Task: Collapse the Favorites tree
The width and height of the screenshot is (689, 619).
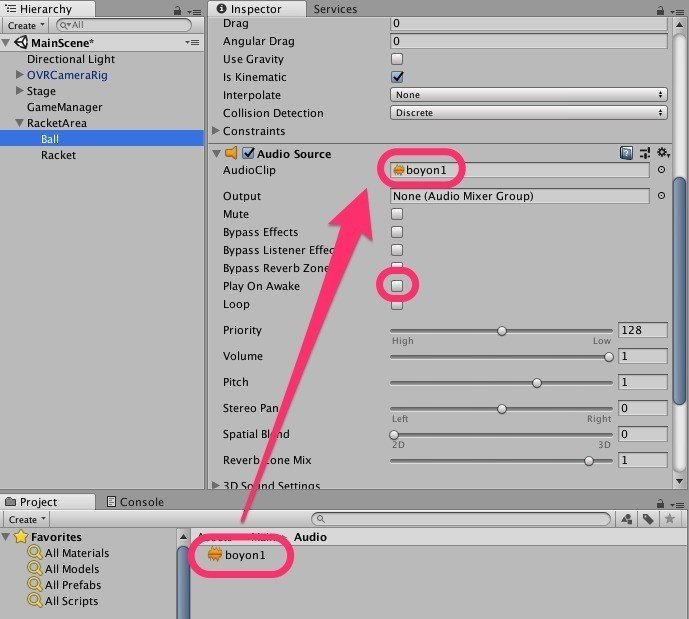Action: click(x=6, y=536)
